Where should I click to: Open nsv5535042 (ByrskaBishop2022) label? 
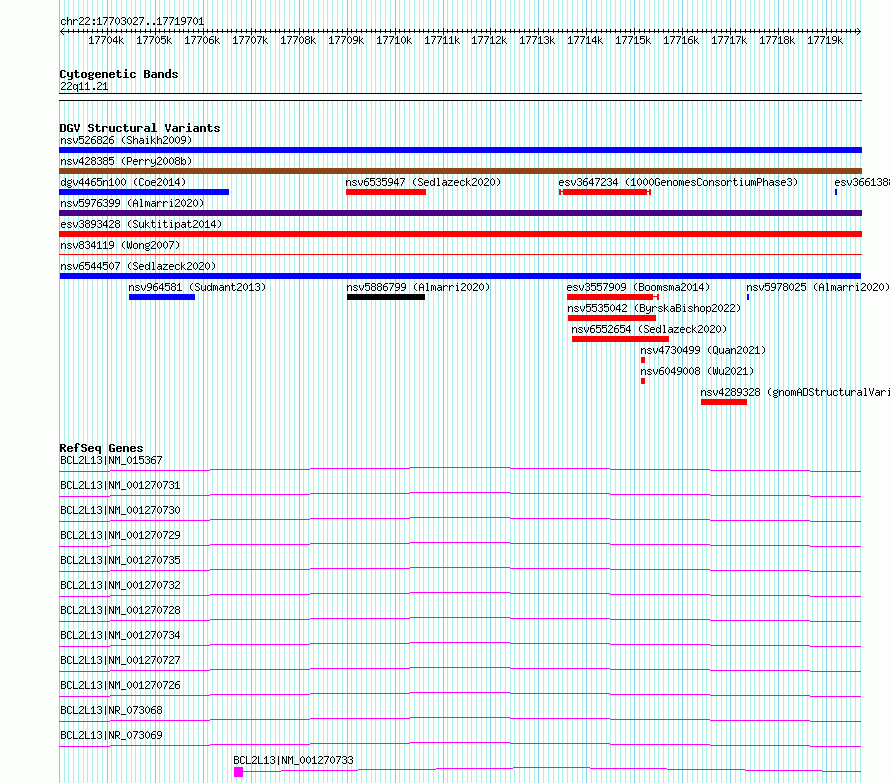654,308
